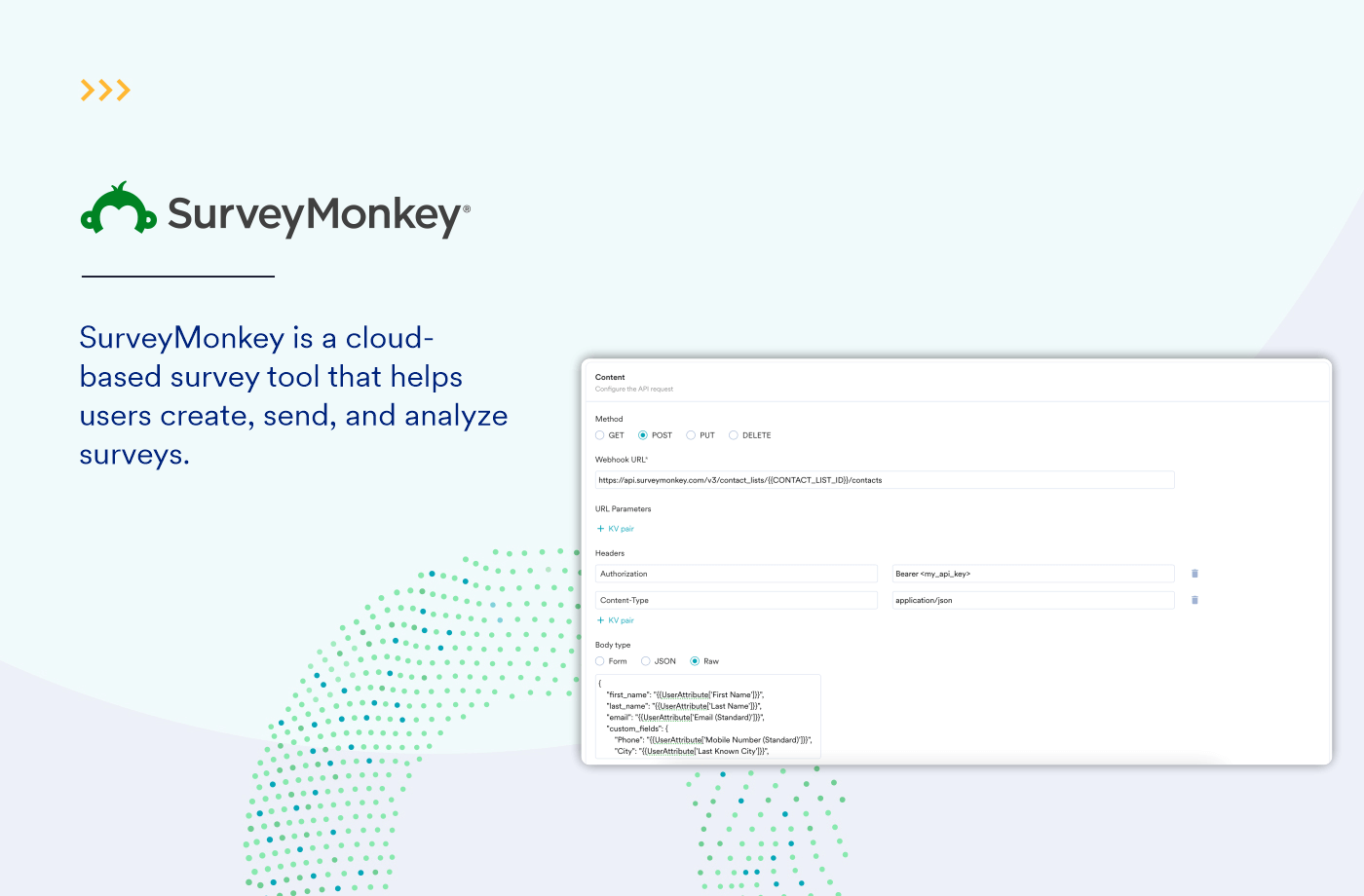Choose Raw body type
The height and width of the screenshot is (896, 1364).
pyautogui.click(x=695, y=661)
